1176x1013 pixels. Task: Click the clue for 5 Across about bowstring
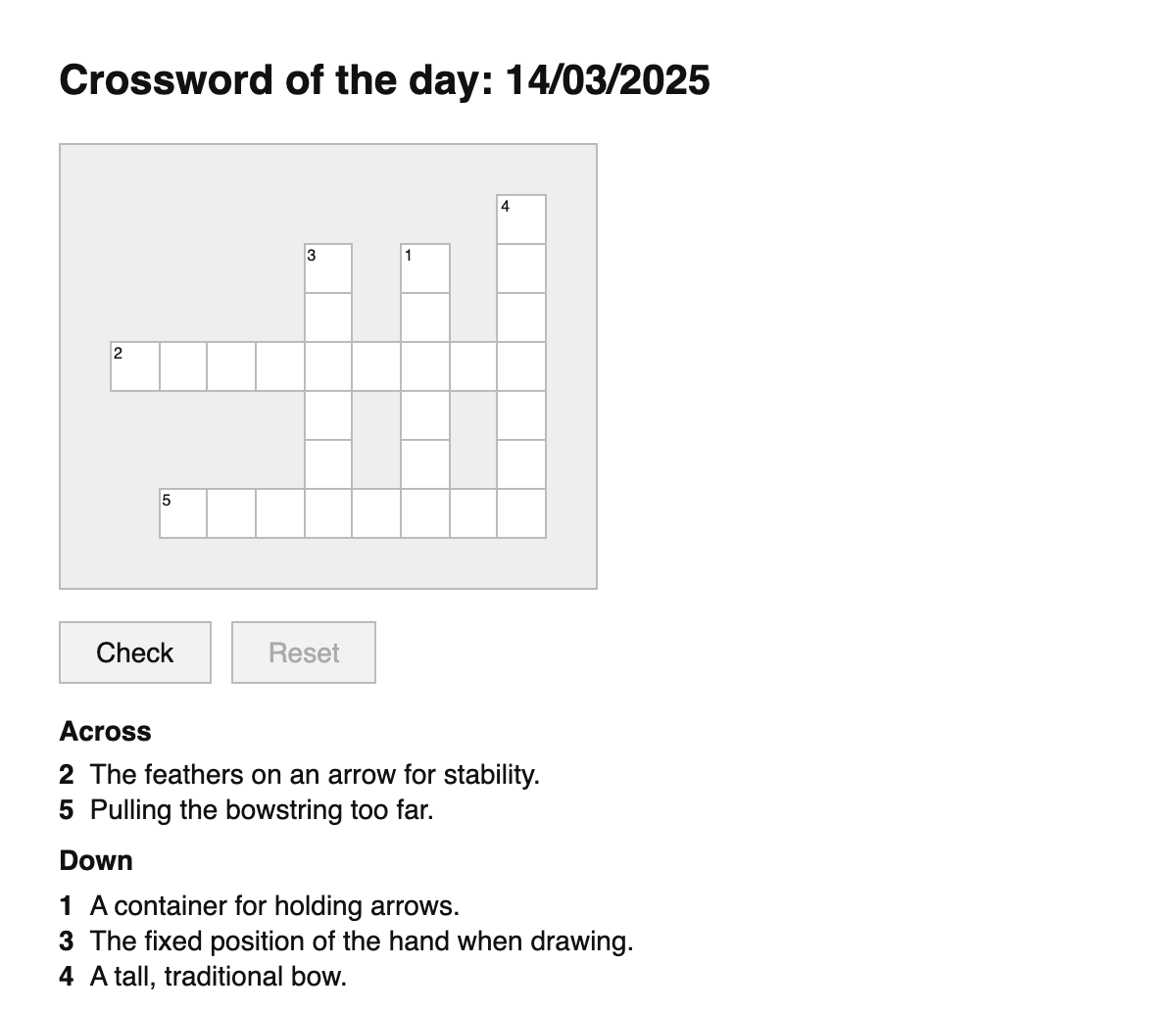point(261,810)
